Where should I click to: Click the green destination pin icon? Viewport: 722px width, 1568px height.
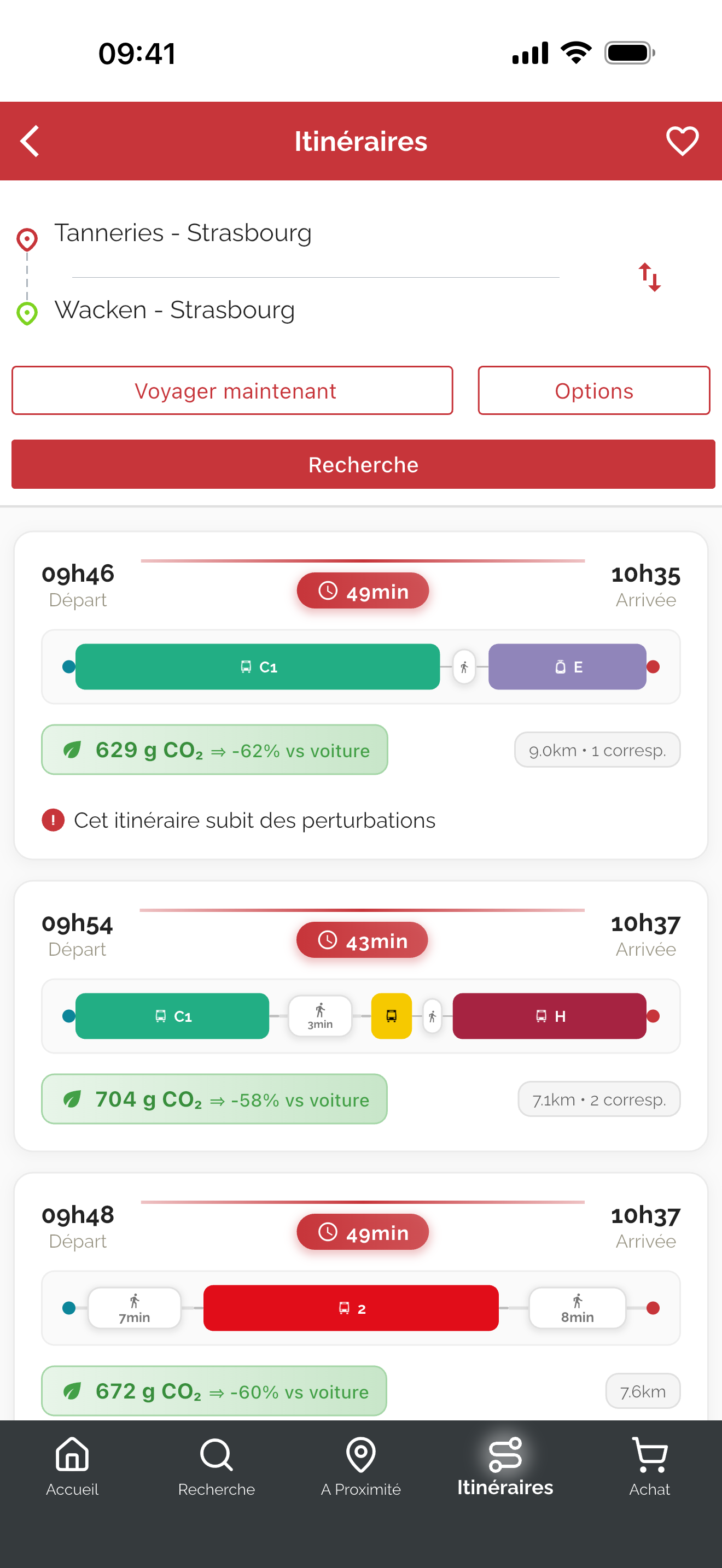27,313
